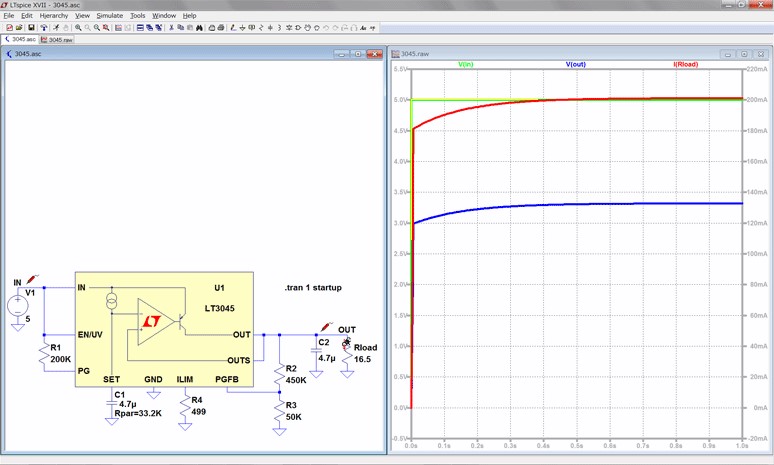Screen dimensions: 774x465
Task: Click the I(Rload) trace label
Action: coord(685,64)
